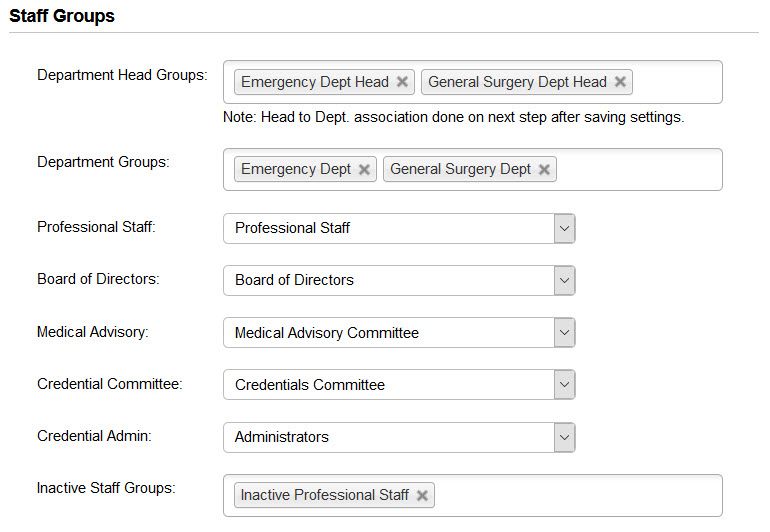Expand the Board of Directors dropdown arrow

click(x=564, y=280)
